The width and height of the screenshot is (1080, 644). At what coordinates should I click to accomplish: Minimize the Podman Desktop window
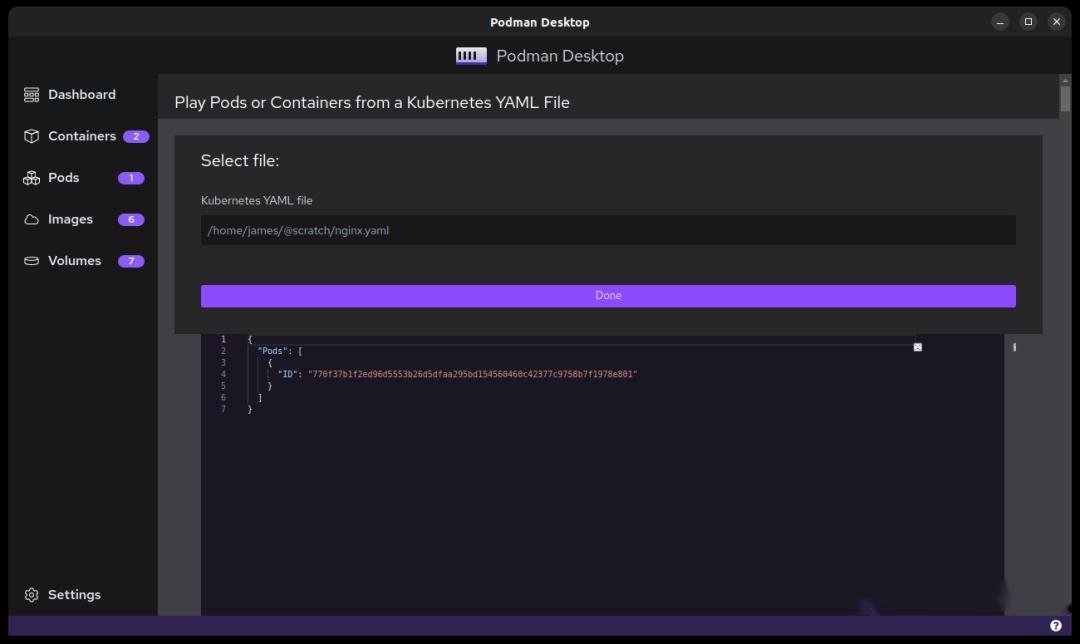(x=999, y=21)
